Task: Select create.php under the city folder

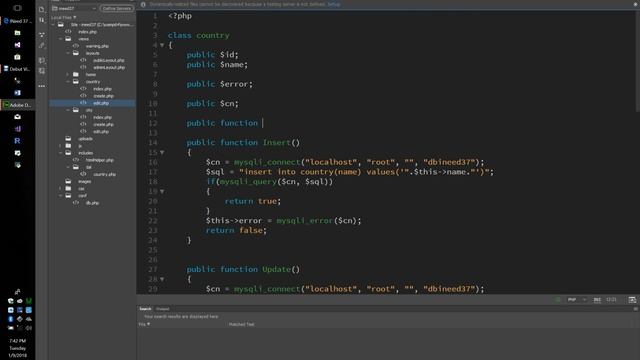Action: click(103, 124)
